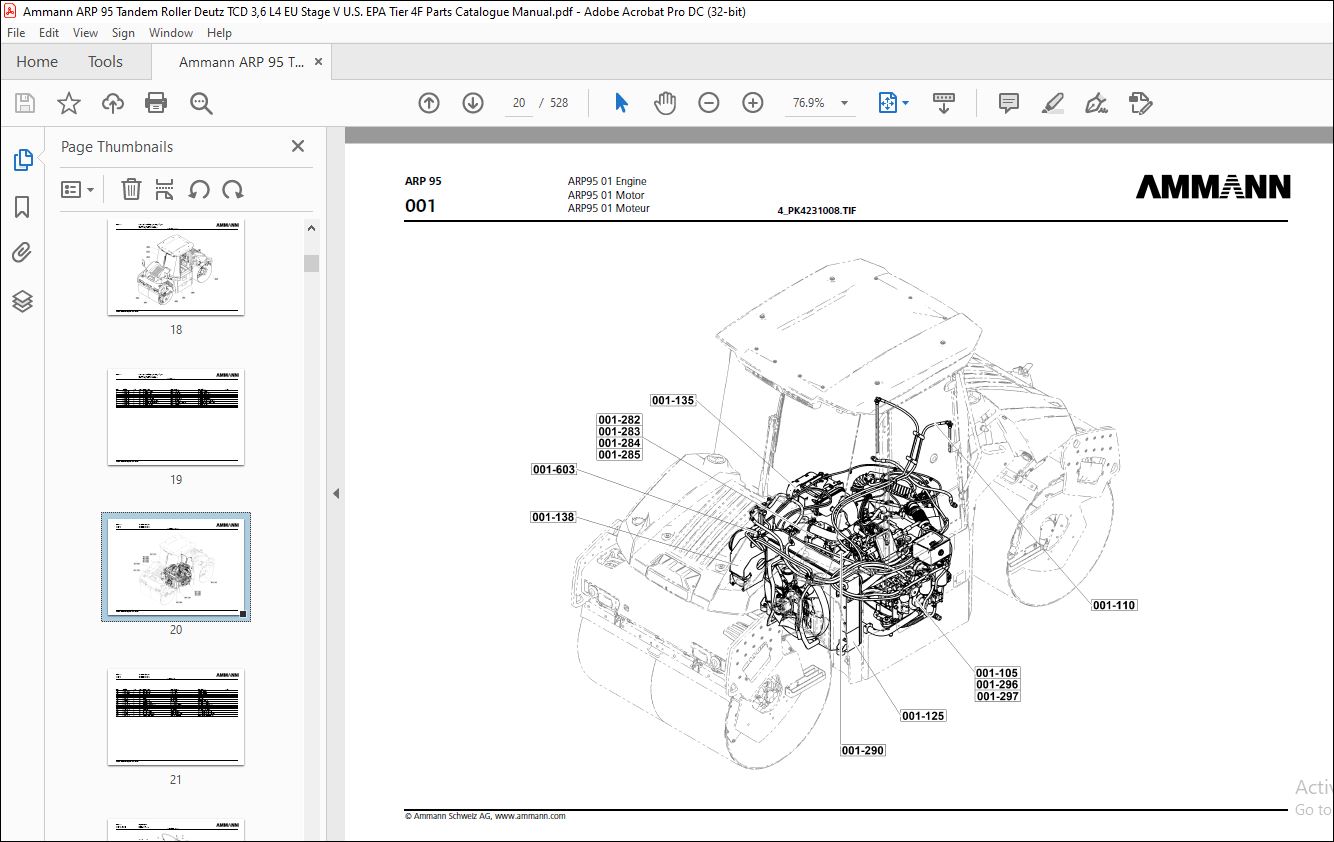Click part label 001-603
Image resolution: width=1334 pixels, height=842 pixels.
pos(554,469)
